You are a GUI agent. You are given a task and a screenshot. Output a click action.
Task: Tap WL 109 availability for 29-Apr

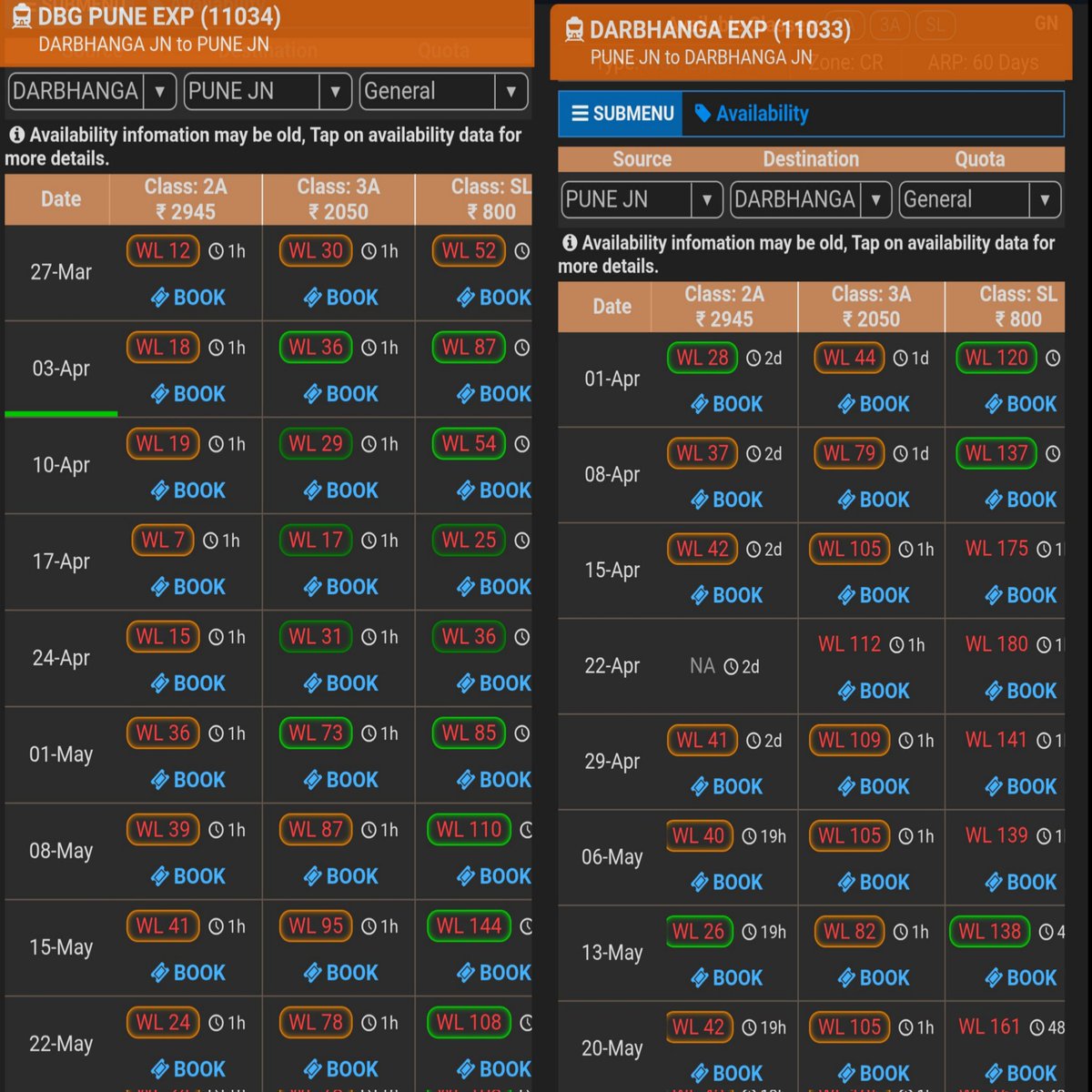point(849,740)
